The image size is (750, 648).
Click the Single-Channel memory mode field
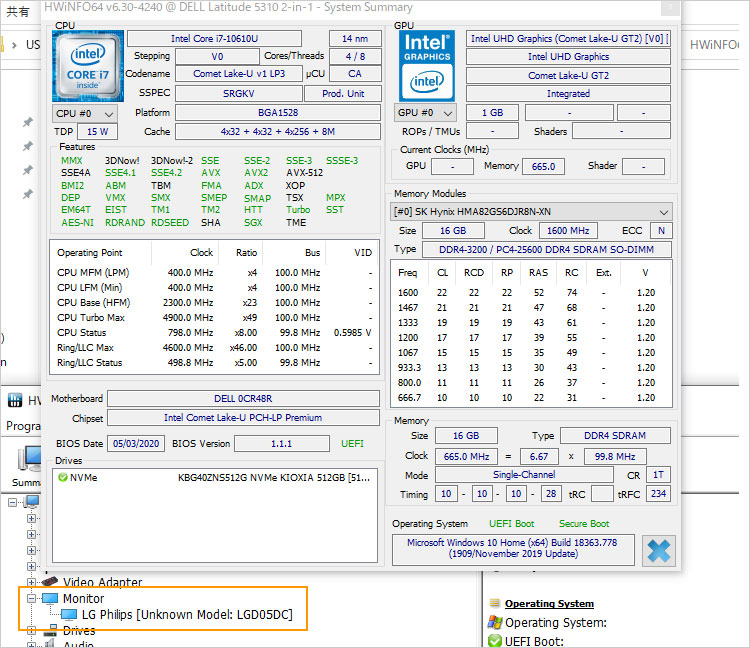tap(524, 474)
